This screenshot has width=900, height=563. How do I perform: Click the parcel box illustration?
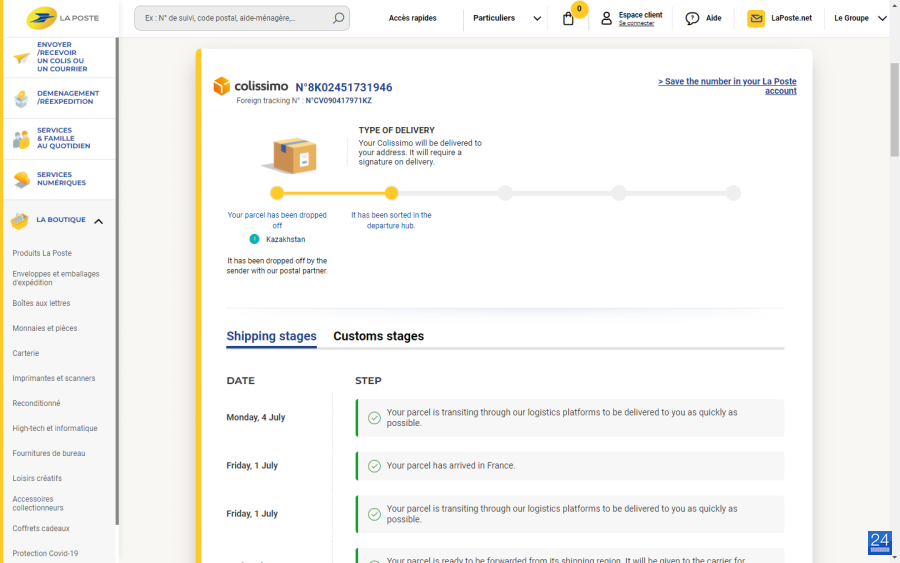point(290,155)
